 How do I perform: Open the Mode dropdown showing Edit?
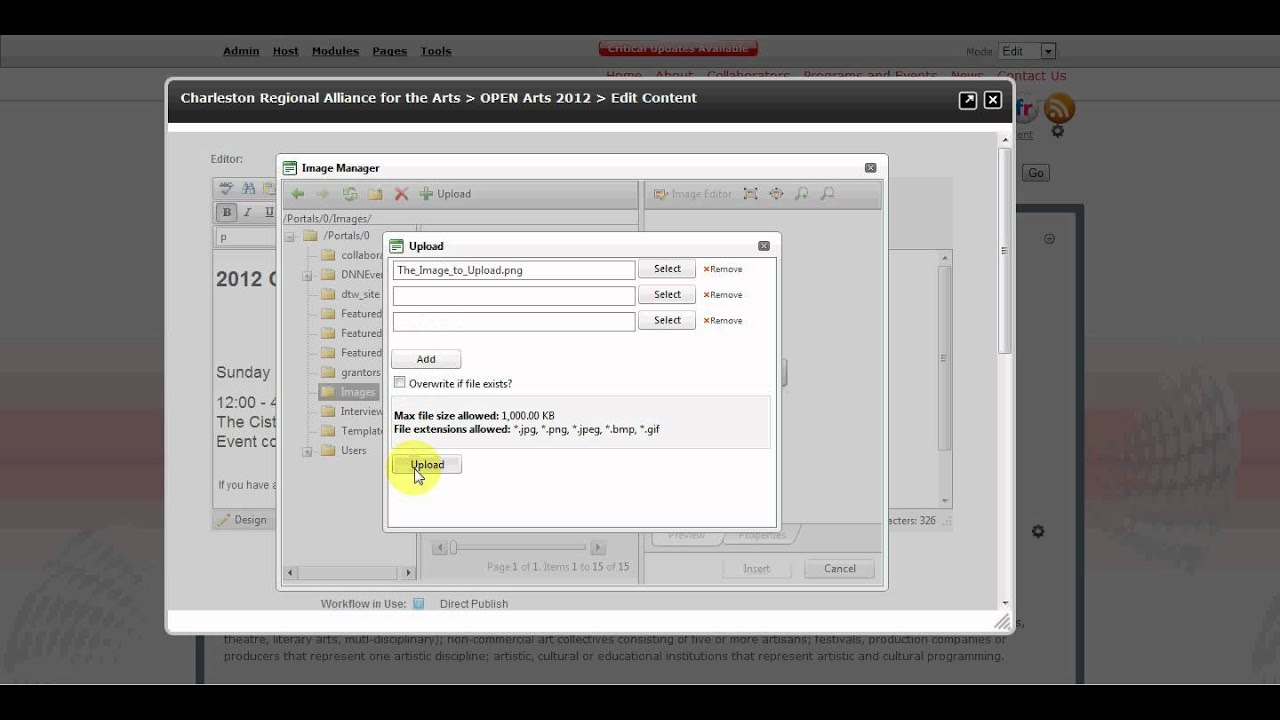(x=1027, y=51)
